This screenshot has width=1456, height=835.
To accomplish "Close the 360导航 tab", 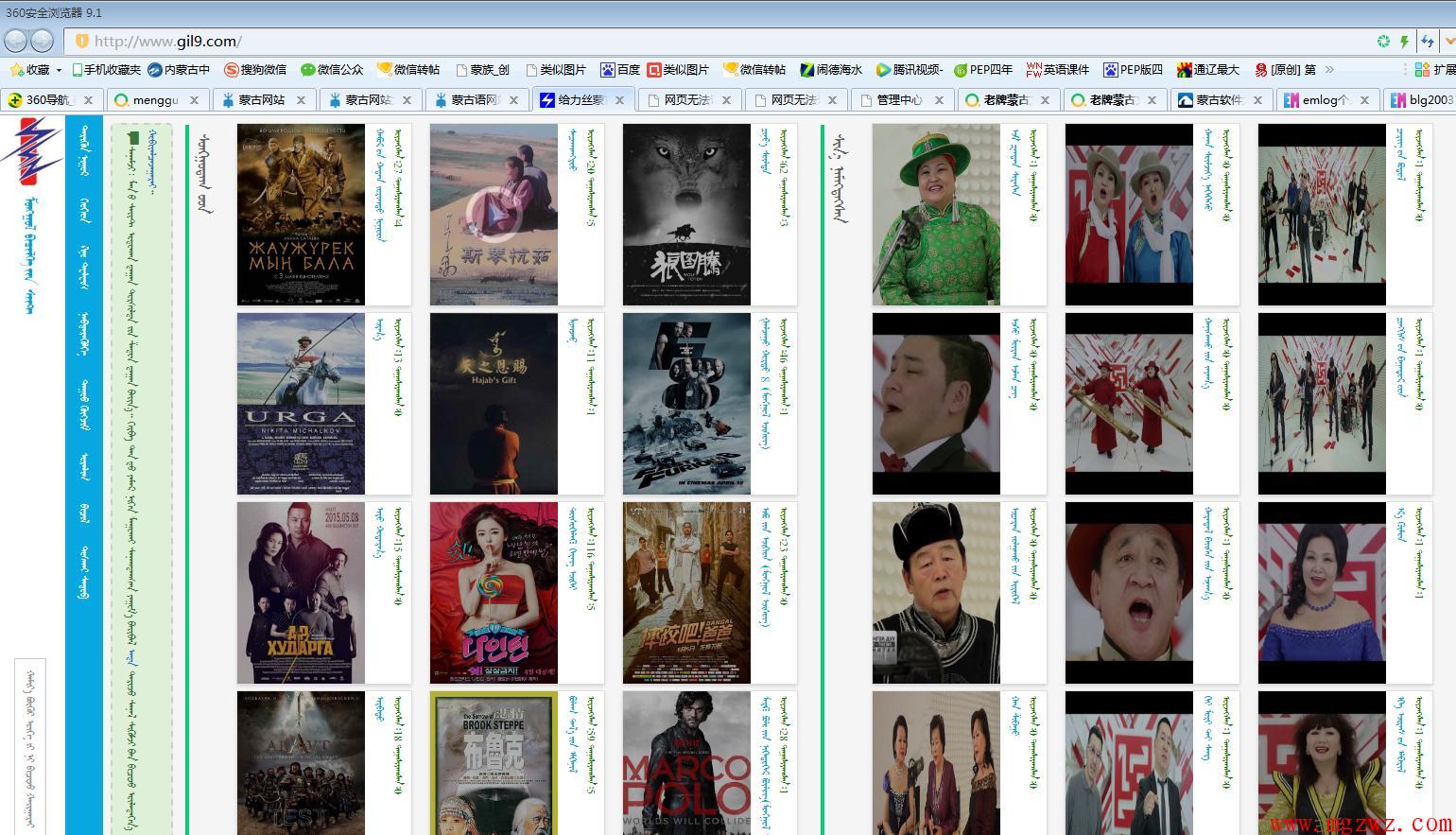I will (x=88, y=99).
